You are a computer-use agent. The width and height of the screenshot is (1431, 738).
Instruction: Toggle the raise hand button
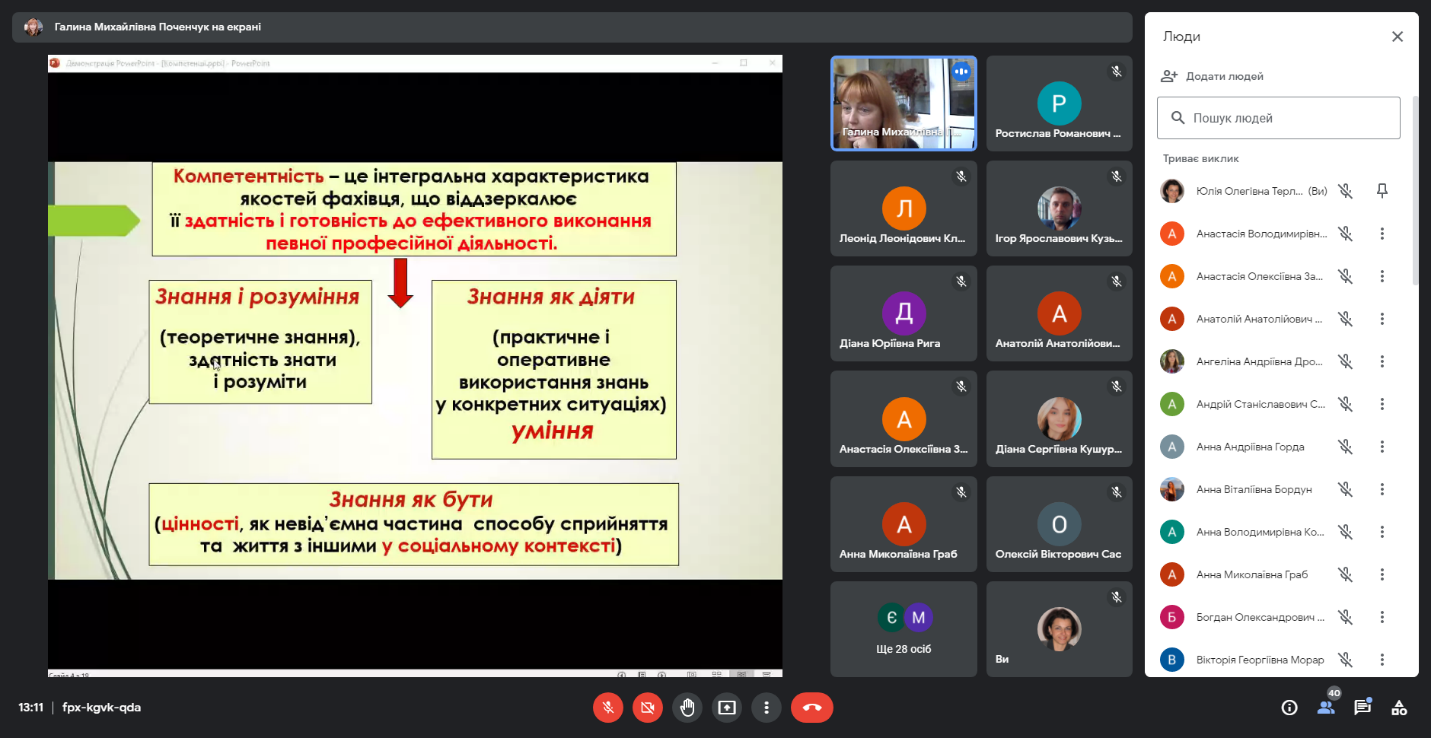687,708
